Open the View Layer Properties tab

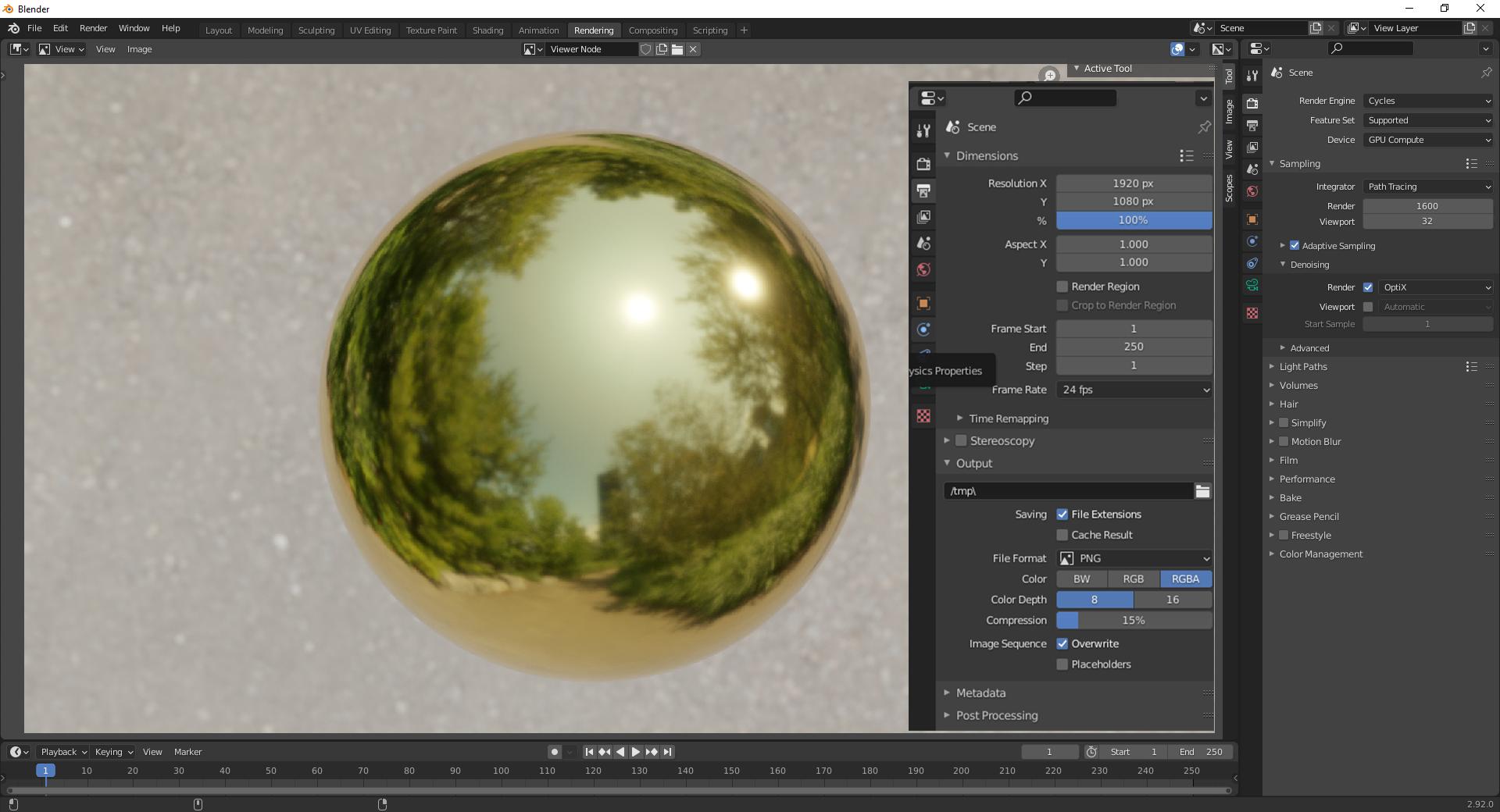pyautogui.click(x=923, y=217)
